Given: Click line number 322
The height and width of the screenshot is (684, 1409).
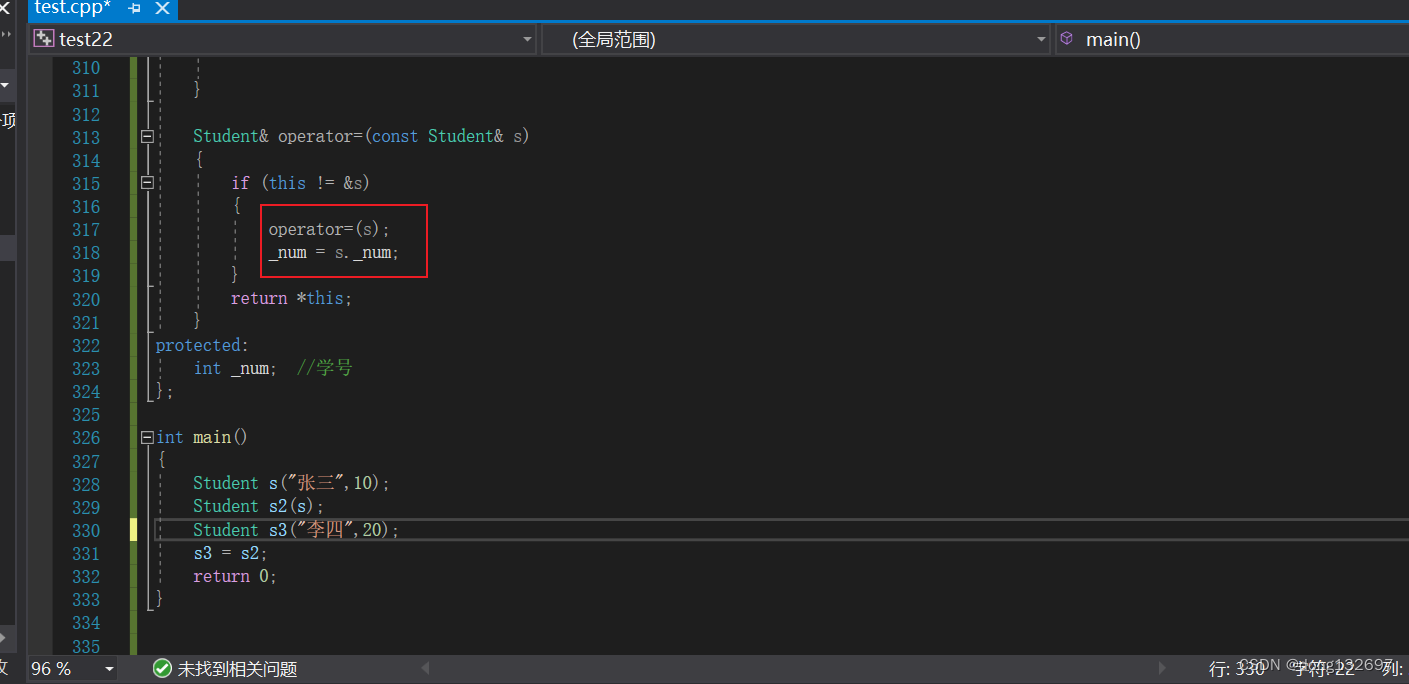Looking at the screenshot, I should click(86, 345).
